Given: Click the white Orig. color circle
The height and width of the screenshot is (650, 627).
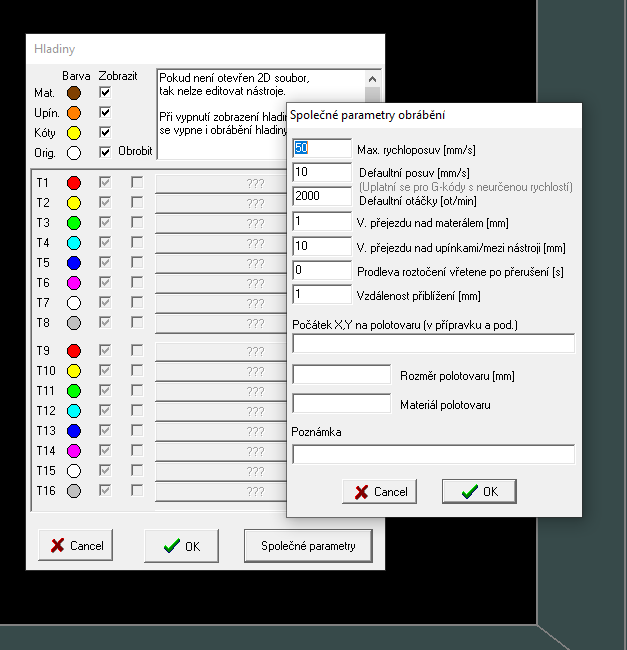Looking at the screenshot, I should click(73, 153).
